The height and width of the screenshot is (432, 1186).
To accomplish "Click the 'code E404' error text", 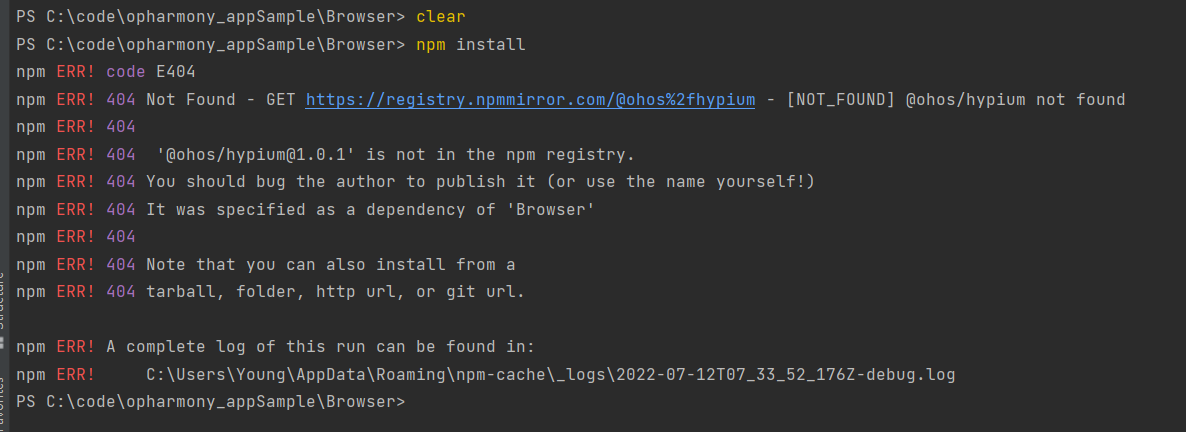I will click(151, 72).
